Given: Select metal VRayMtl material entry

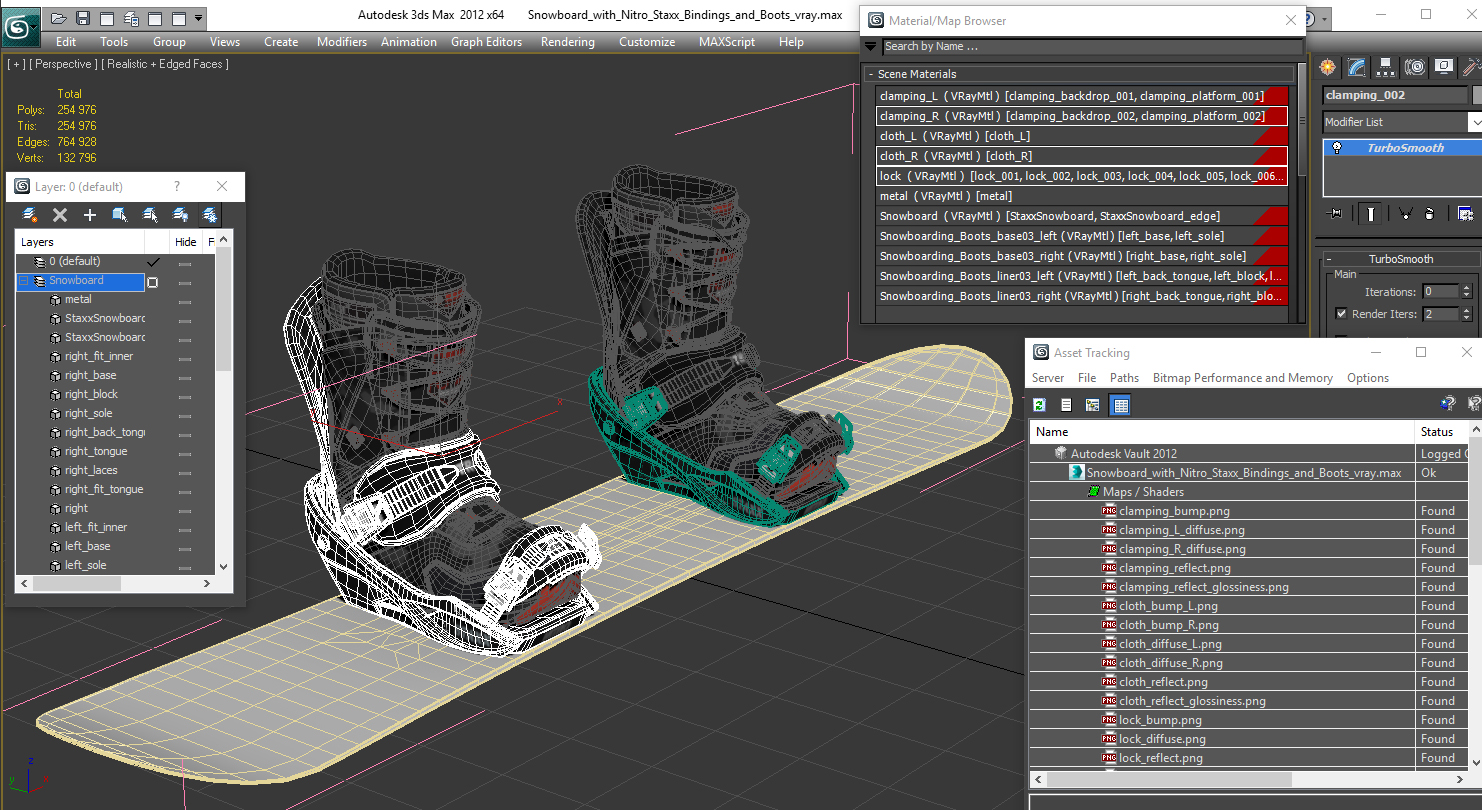Looking at the screenshot, I should 1082,196.
